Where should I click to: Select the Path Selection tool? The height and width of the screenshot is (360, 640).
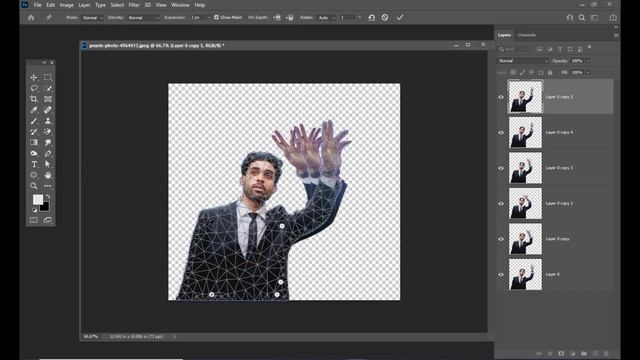point(48,164)
